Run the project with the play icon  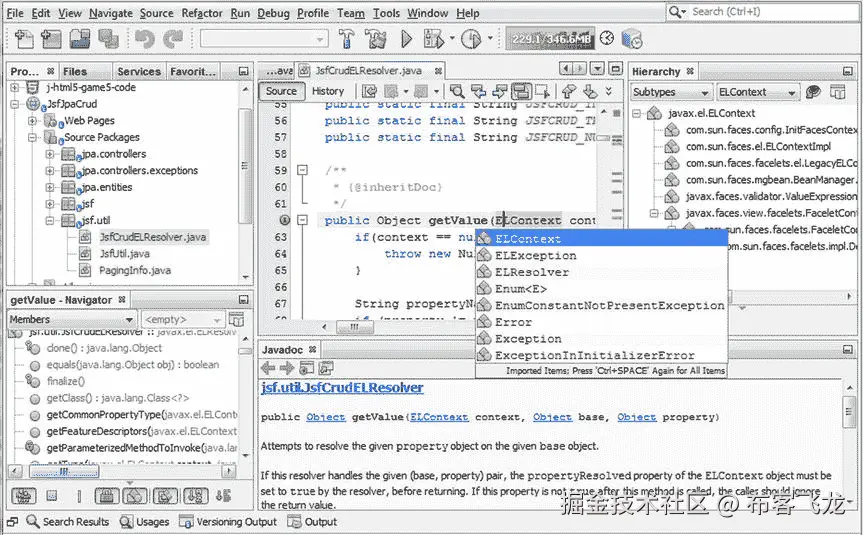(407, 39)
